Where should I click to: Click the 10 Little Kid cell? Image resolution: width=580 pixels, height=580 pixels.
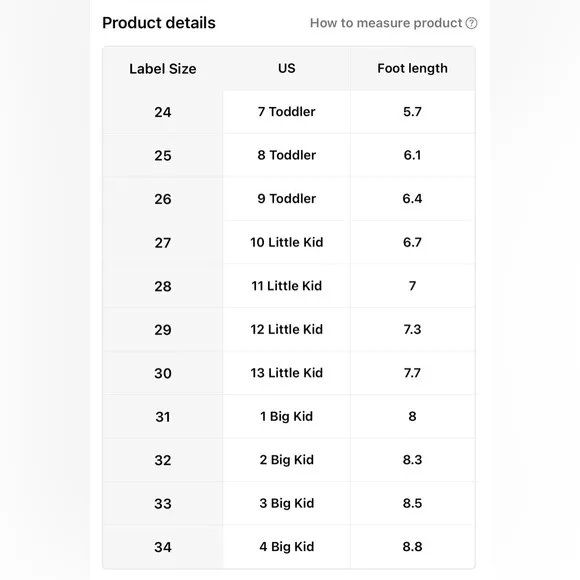coord(287,242)
